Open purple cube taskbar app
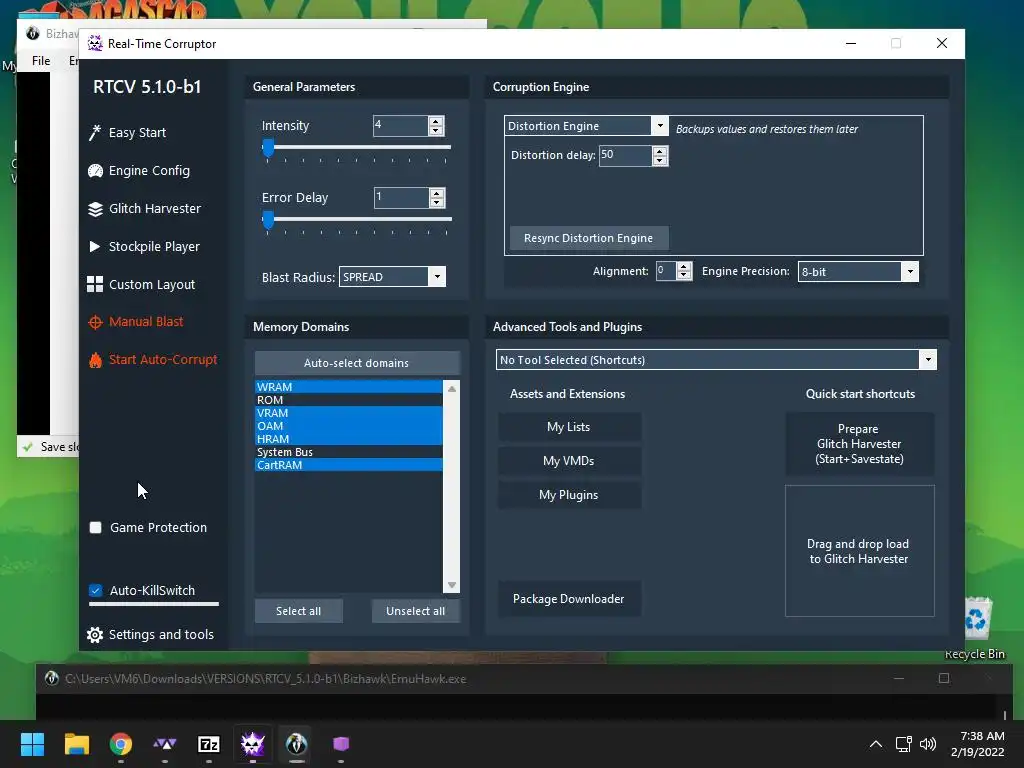 click(341, 744)
